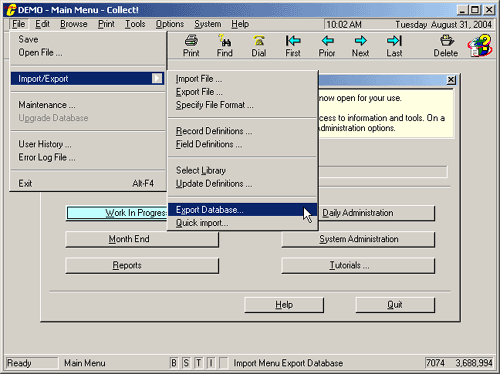Expand the Import/Export submenu arrow
The height and width of the screenshot is (374, 500).
pyautogui.click(x=157, y=78)
